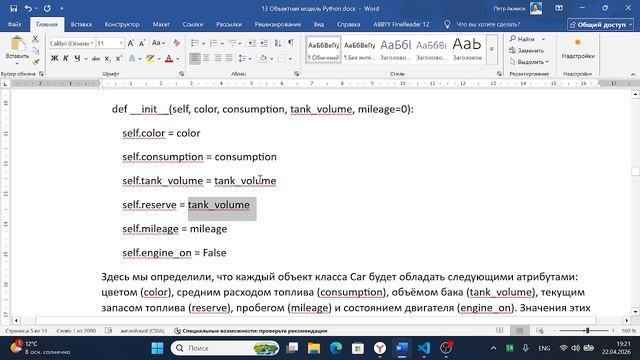Open the font size dropdown
This screenshot has height=360, width=640.
coord(121,43)
